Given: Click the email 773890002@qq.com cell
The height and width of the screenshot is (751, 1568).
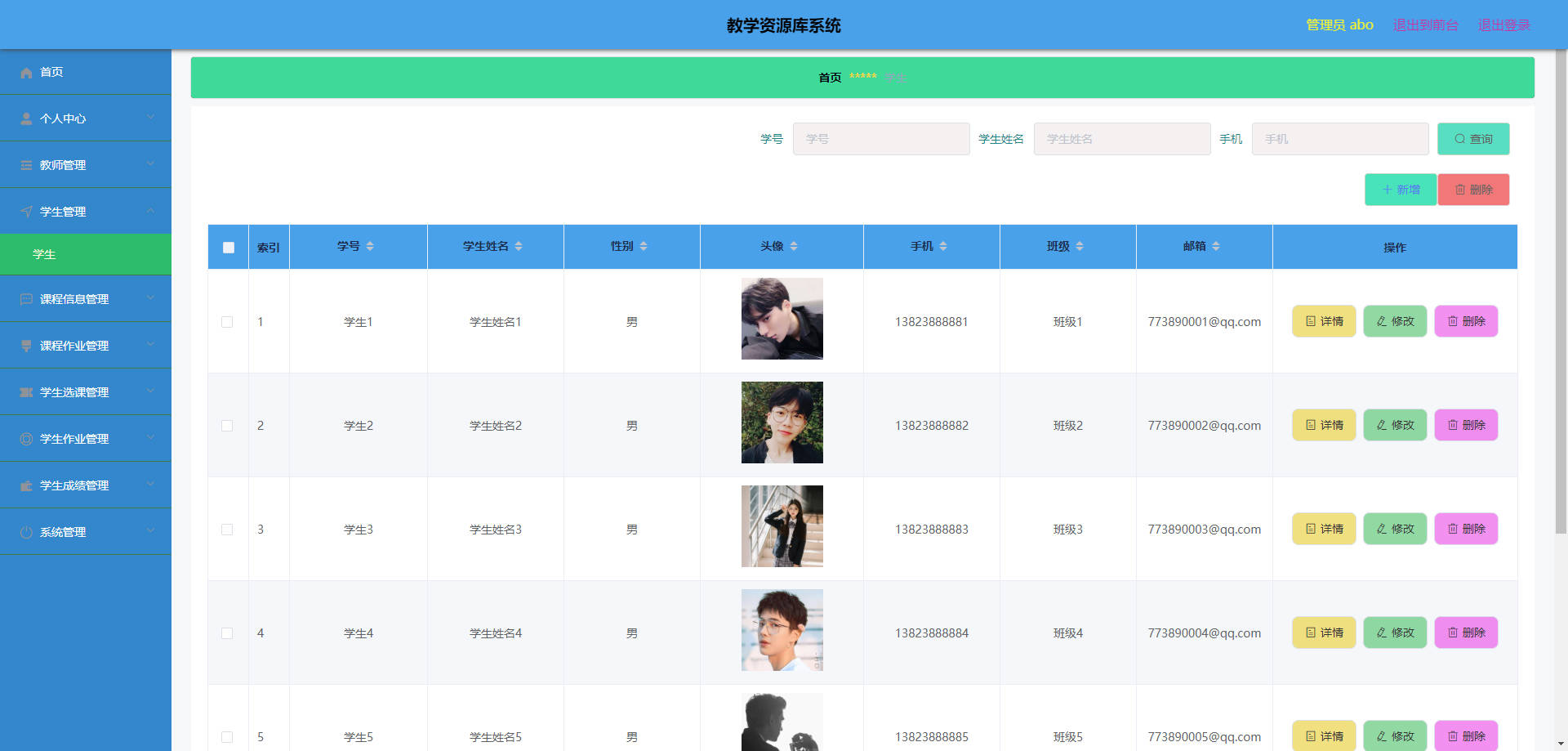Looking at the screenshot, I should [1205, 426].
